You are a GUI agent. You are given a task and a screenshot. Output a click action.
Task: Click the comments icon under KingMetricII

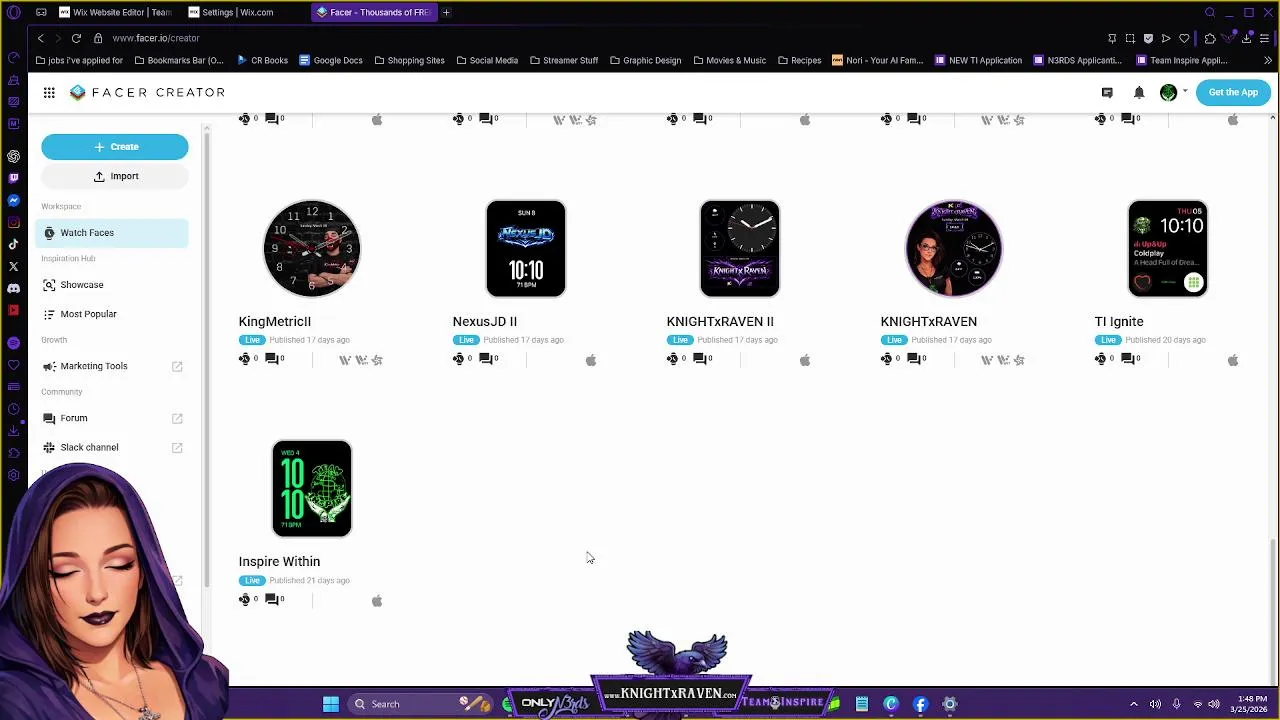(271, 359)
